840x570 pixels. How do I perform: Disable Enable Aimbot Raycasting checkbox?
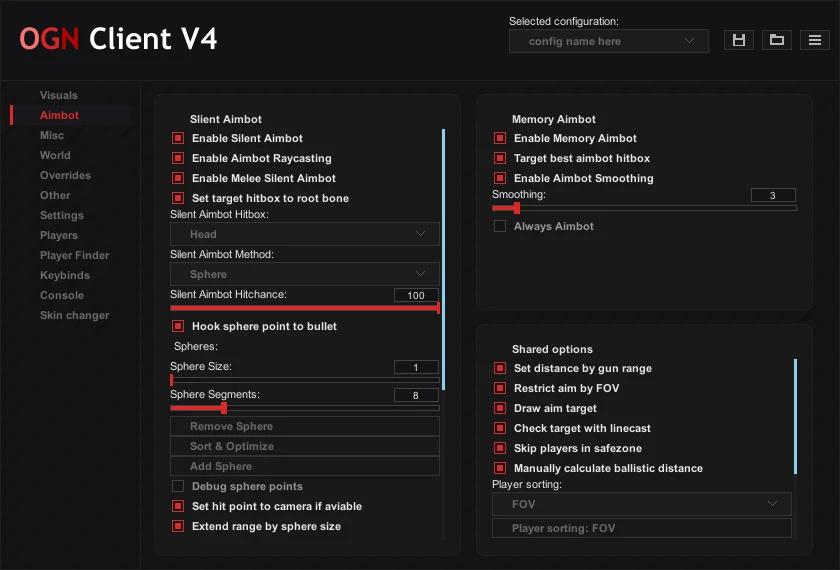178,158
